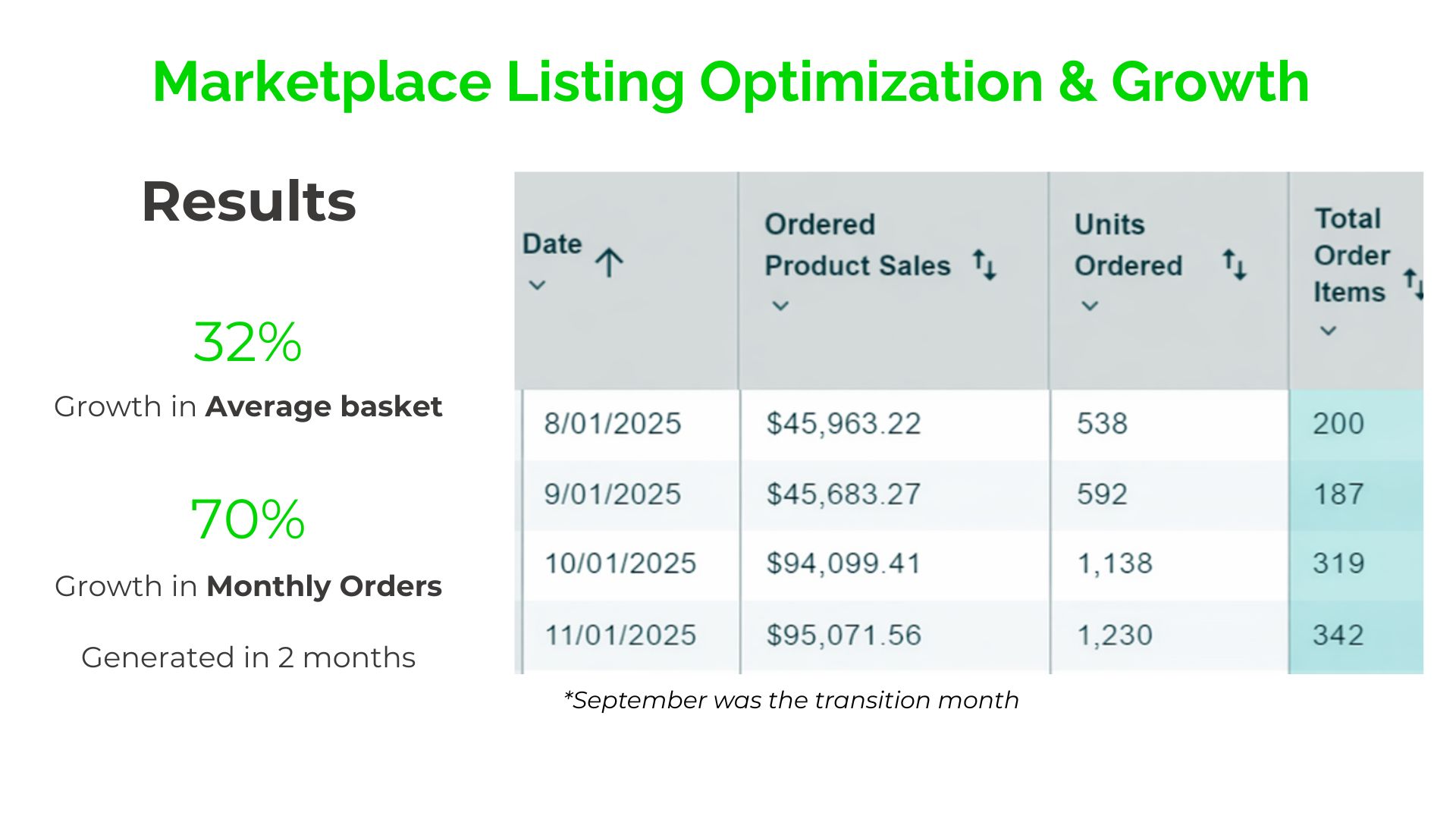Expand the Units Ordered chevron
This screenshot has width=1456, height=819.
1090,306
